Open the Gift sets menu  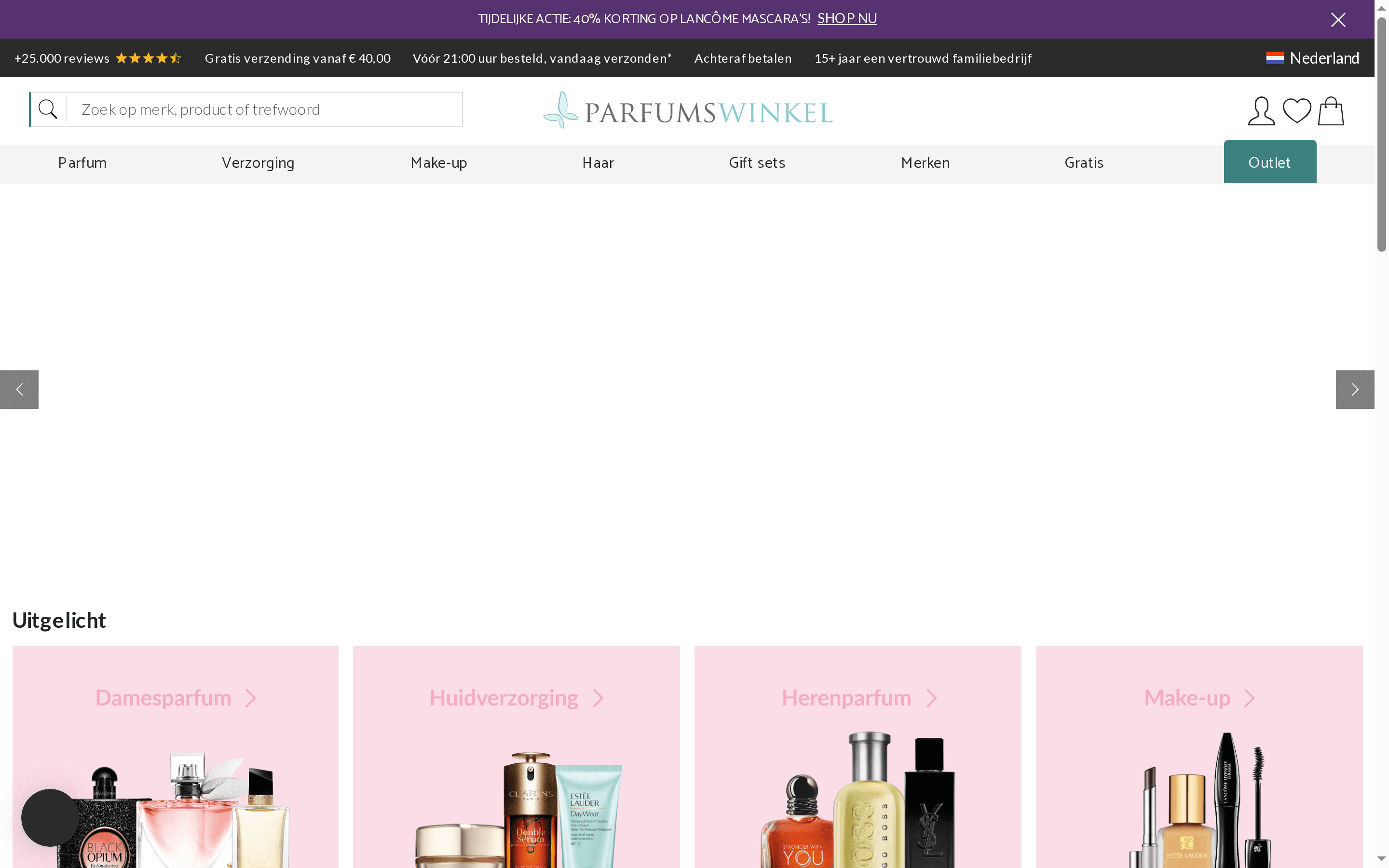(x=757, y=163)
